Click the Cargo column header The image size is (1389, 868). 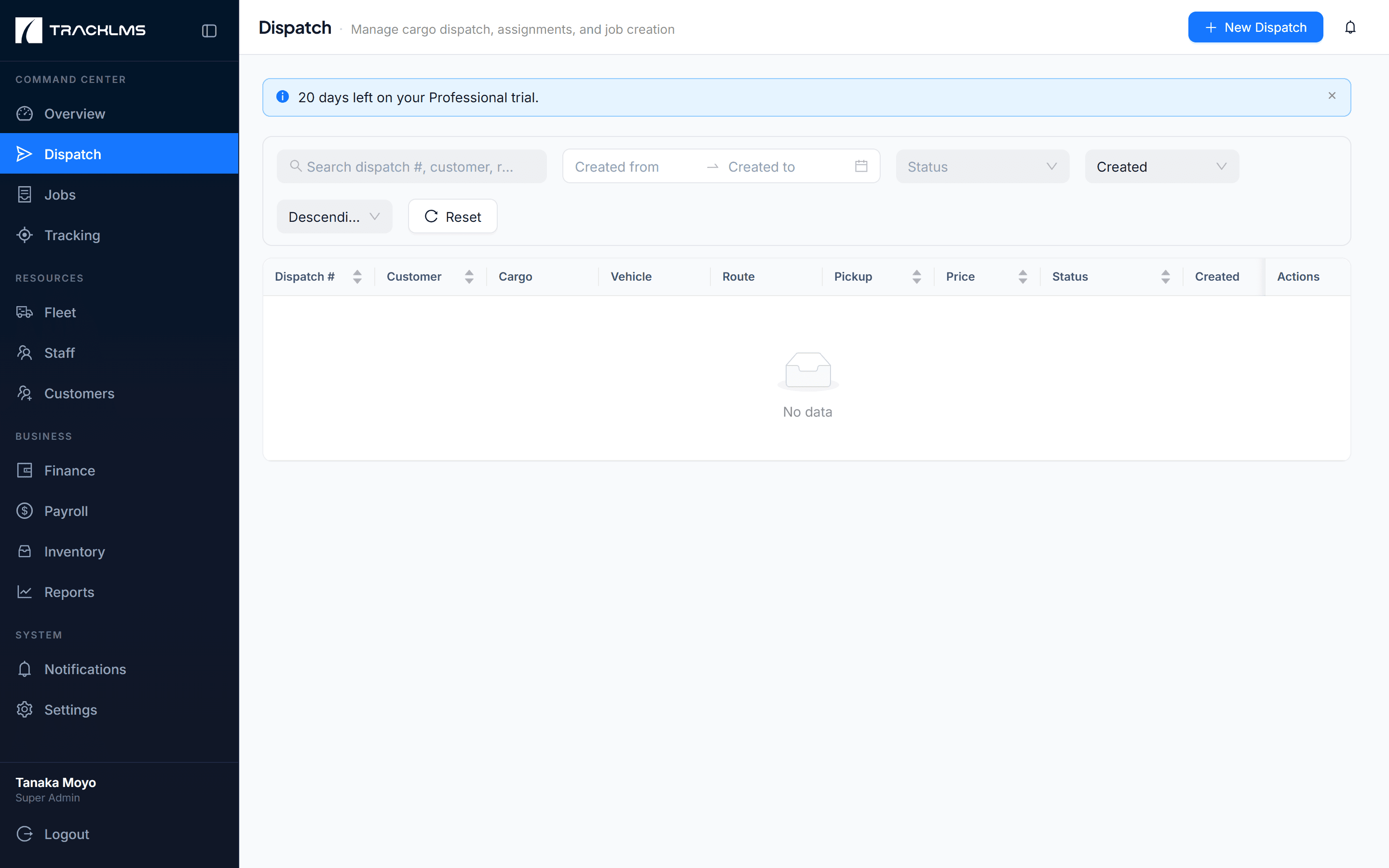click(543, 277)
